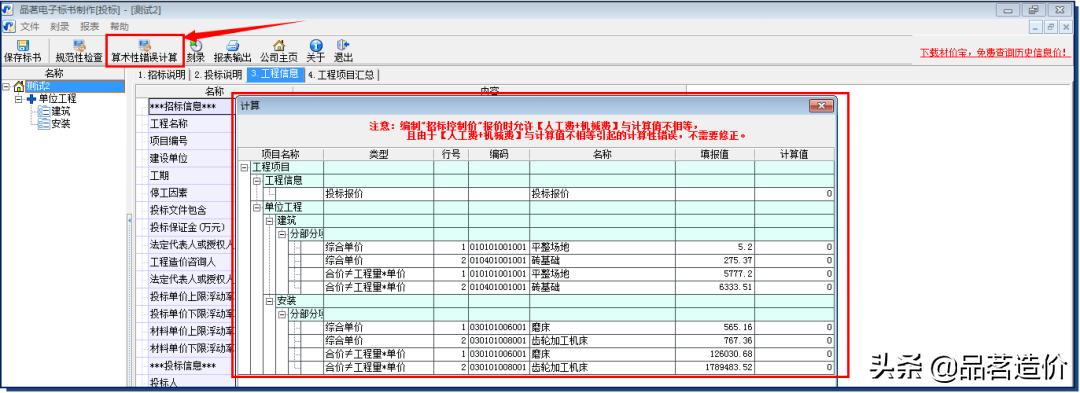This screenshot has height=393, width=1080.
Task: Collapse the 单位工程 node in the left tree
Action: pos(19,99)
